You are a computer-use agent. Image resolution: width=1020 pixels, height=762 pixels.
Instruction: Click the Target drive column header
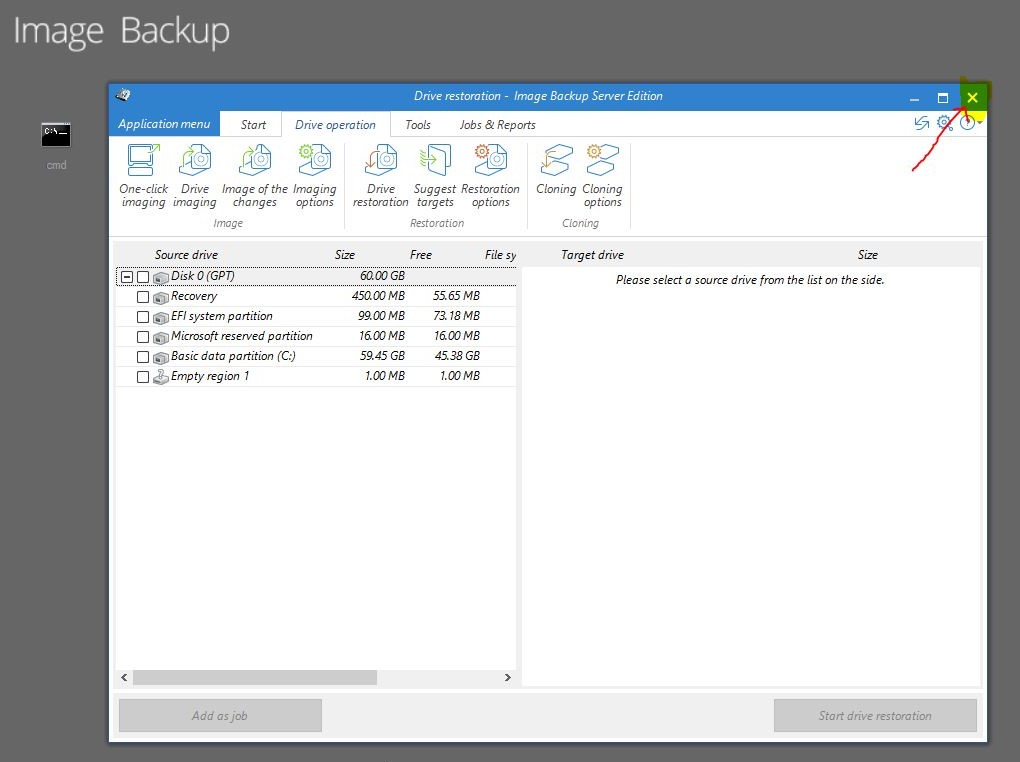[x=592, y=254]
